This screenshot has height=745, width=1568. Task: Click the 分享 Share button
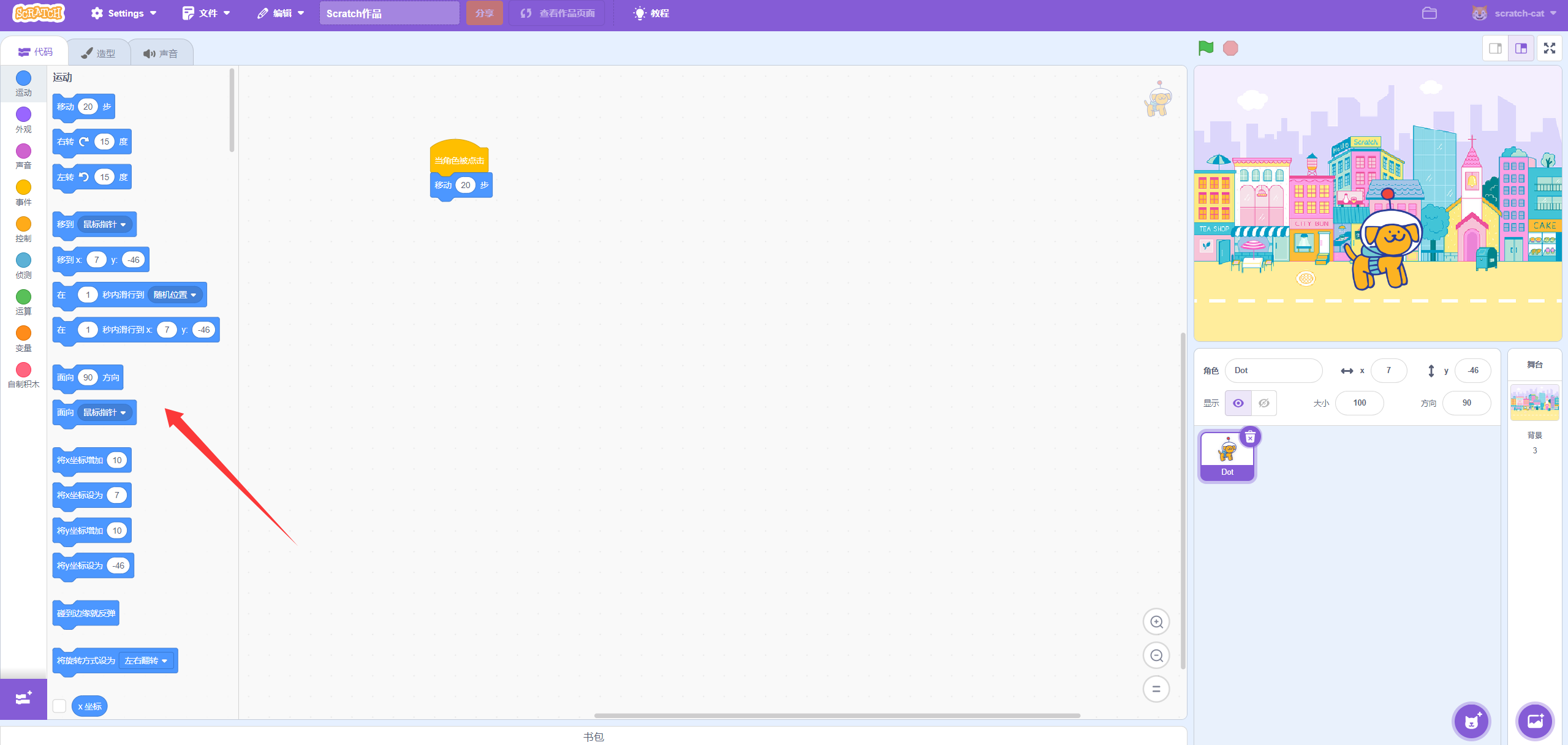coord(484,13)
